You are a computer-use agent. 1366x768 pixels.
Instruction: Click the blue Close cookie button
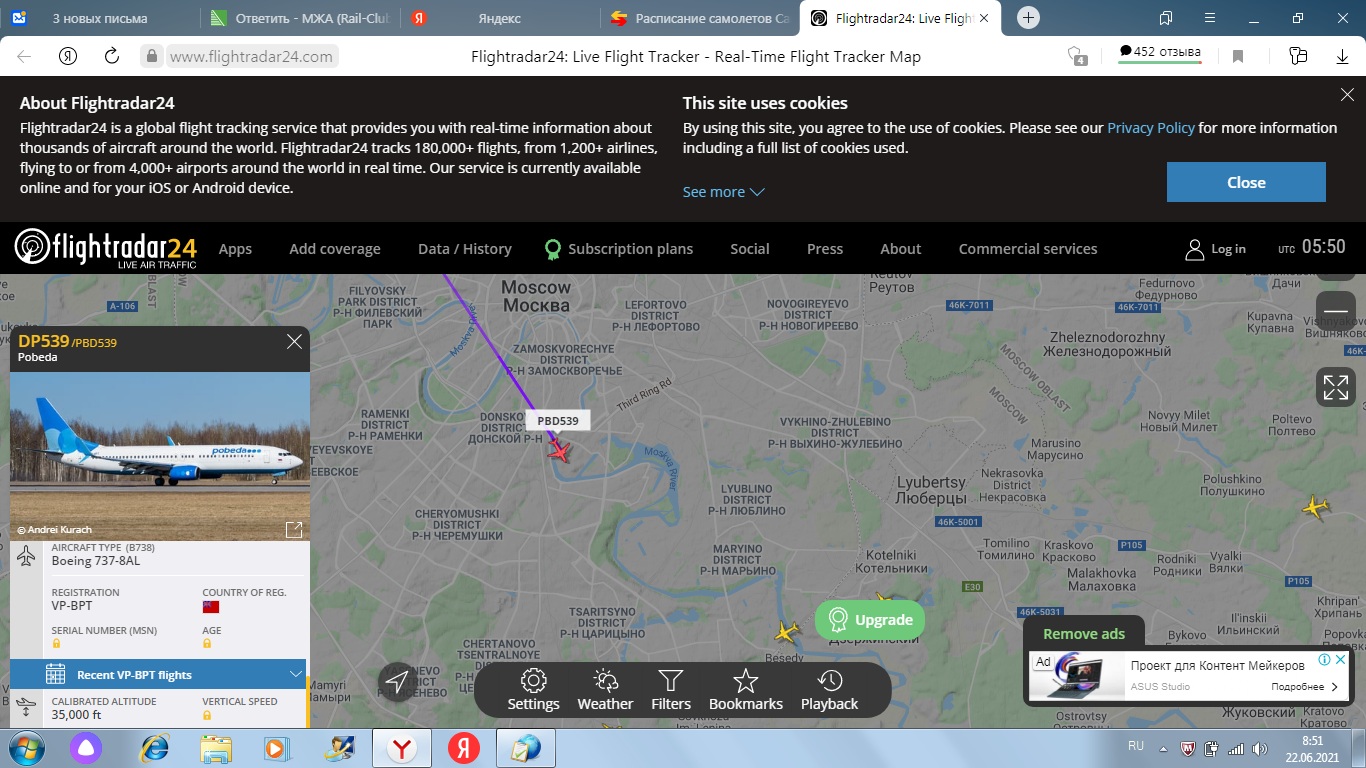pyautogui.click(x=1246, y=182)
